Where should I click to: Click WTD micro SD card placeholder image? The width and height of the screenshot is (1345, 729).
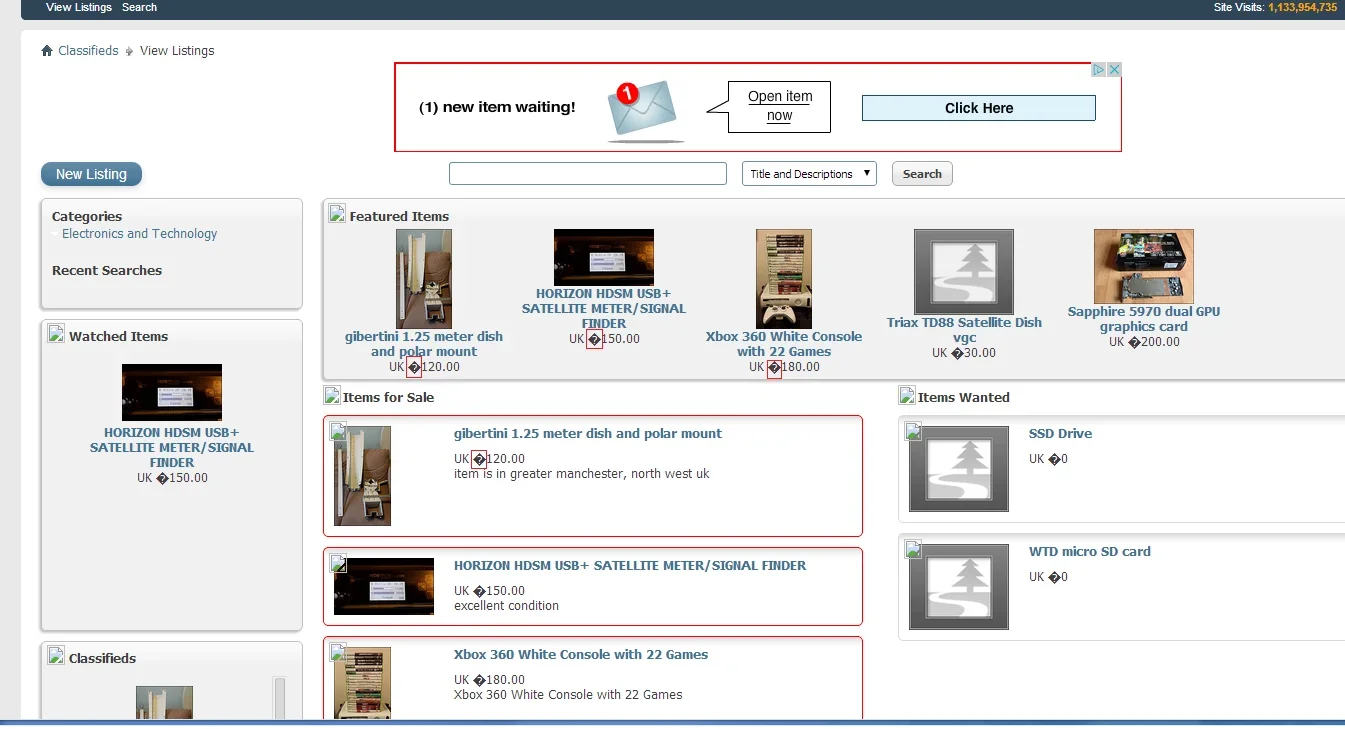[x=959, y=587]
